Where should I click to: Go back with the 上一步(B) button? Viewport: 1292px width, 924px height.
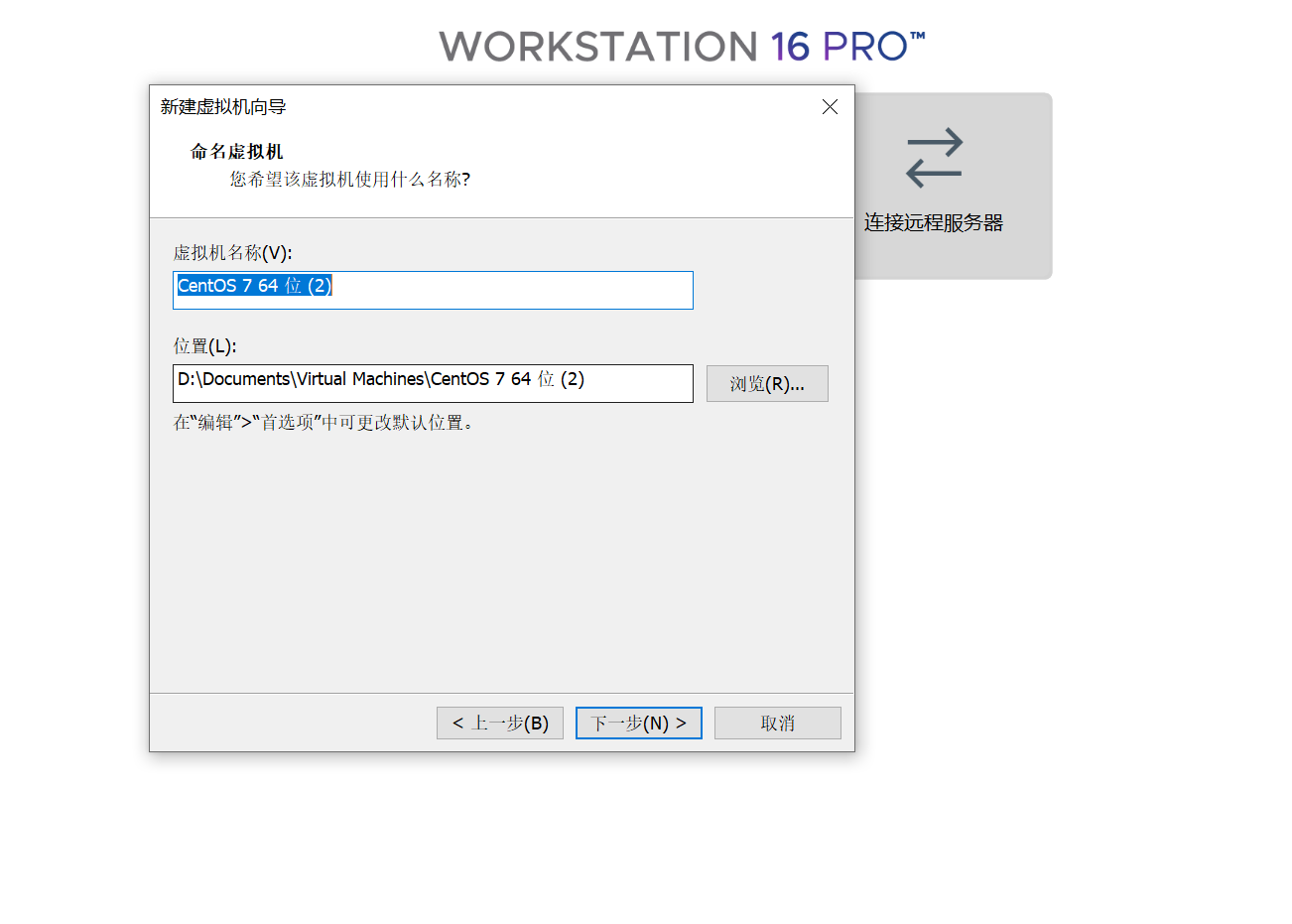tap(500, 723)
